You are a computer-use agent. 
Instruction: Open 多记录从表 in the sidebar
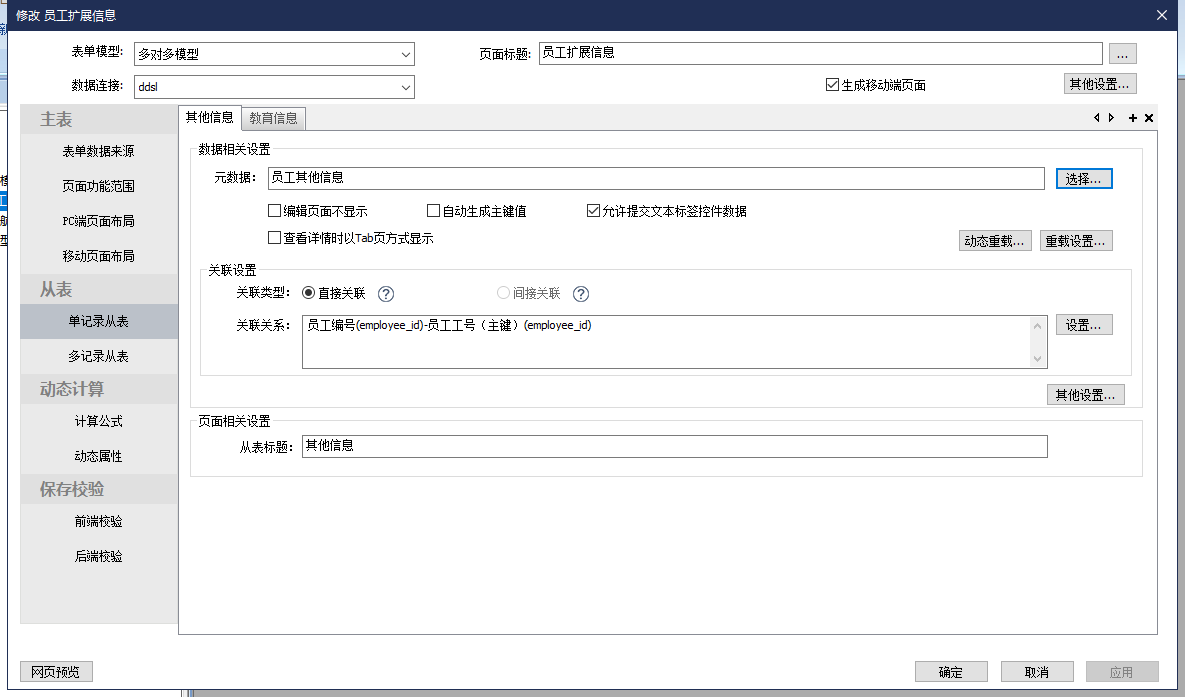click(98, 356)
